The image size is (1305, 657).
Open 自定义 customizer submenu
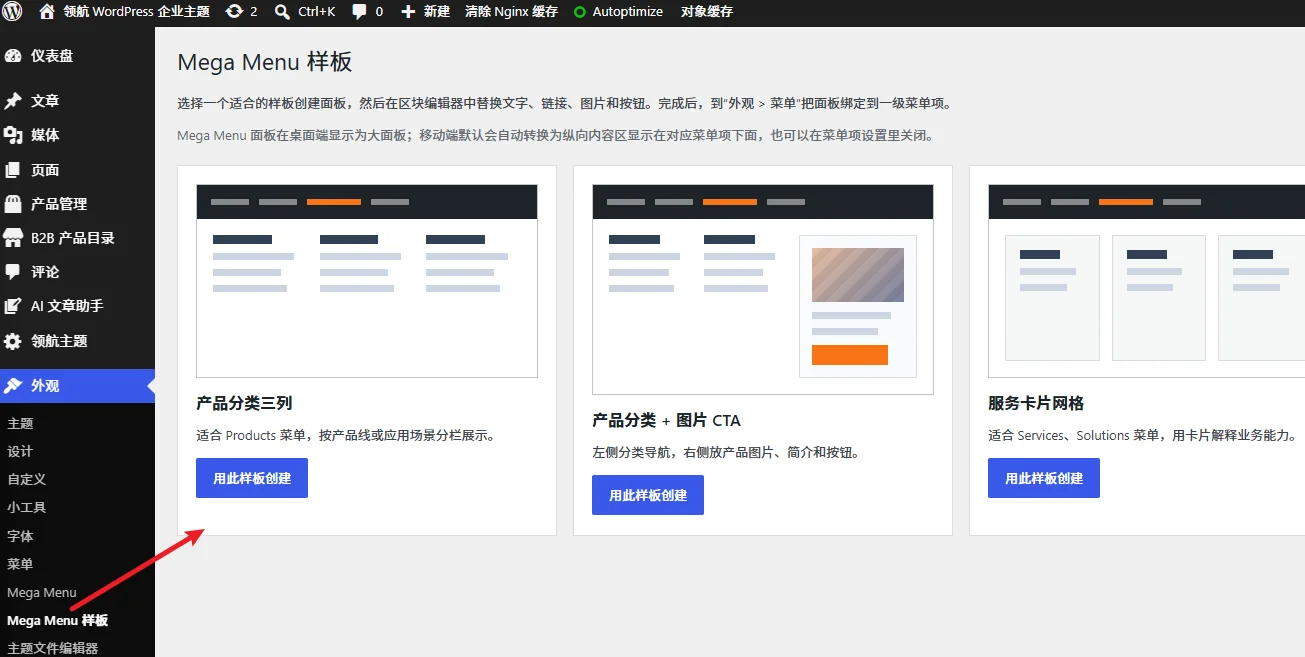(x=27, y=480)
